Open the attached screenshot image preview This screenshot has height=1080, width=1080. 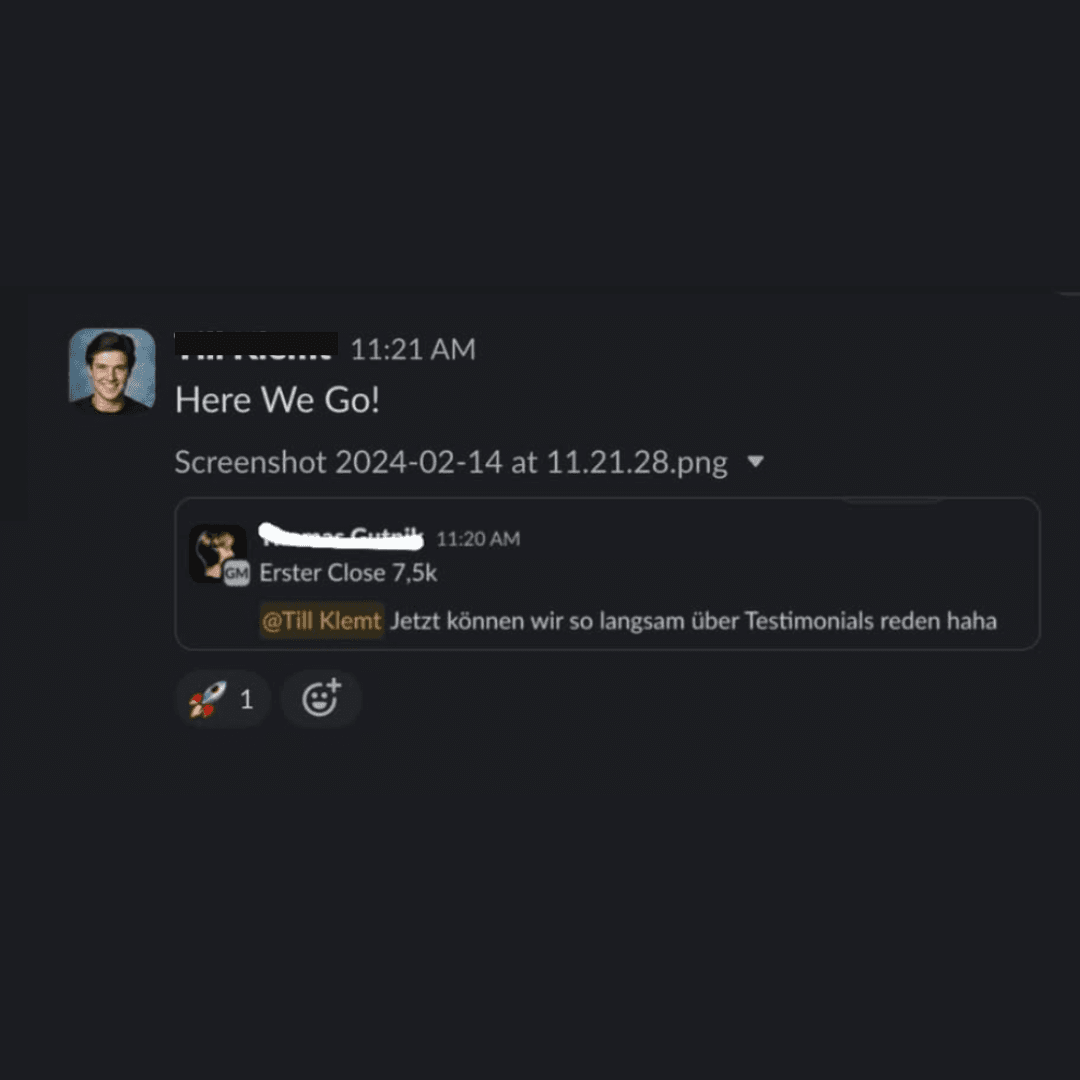point(607,574)
